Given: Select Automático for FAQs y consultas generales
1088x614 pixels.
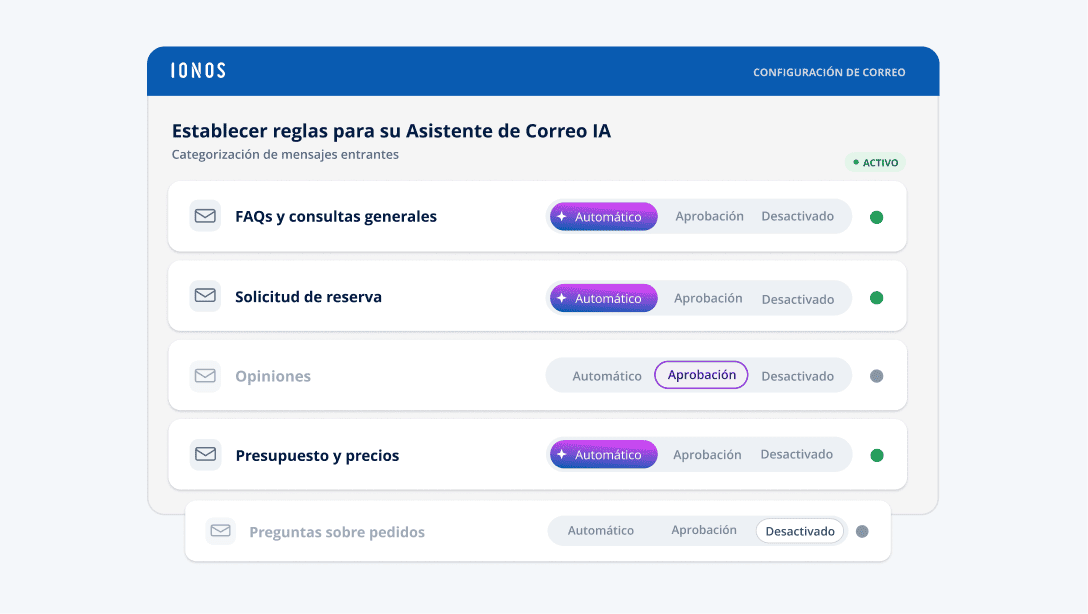Looking at the screenshot, I should pyautogui.click(x=604, y=216).
